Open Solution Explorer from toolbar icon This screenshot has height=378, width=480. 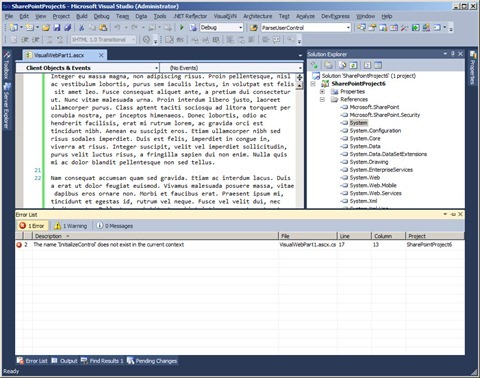361,28
